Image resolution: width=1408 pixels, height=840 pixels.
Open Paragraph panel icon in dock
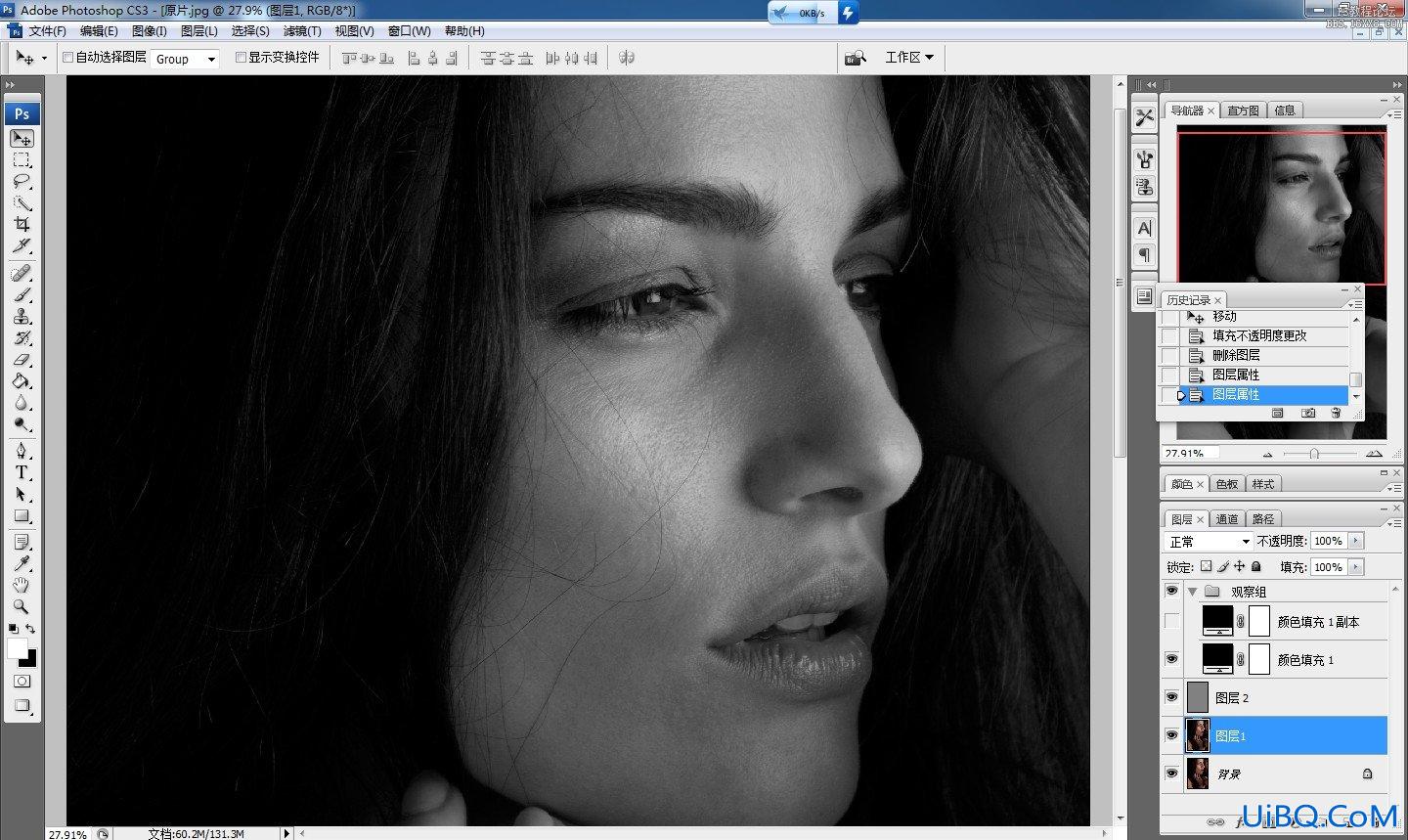1144,254
